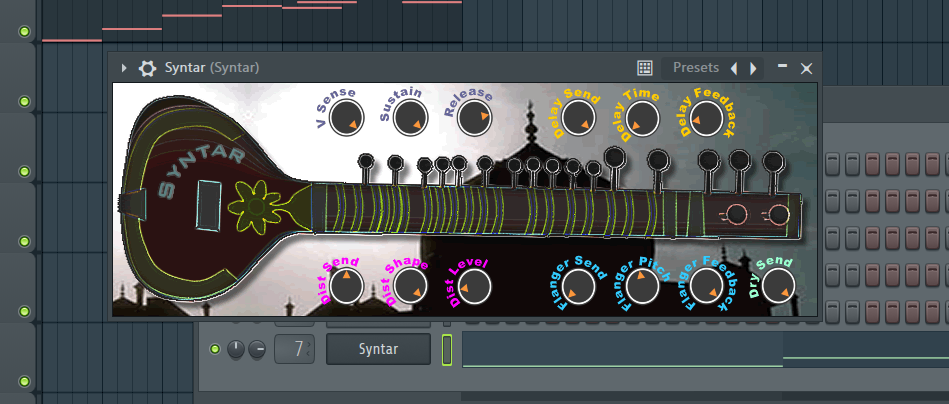Minimize the Syntar plugin window
This screenshot has height=404, width=949.
pyautogui.click(x=783, y=65)
